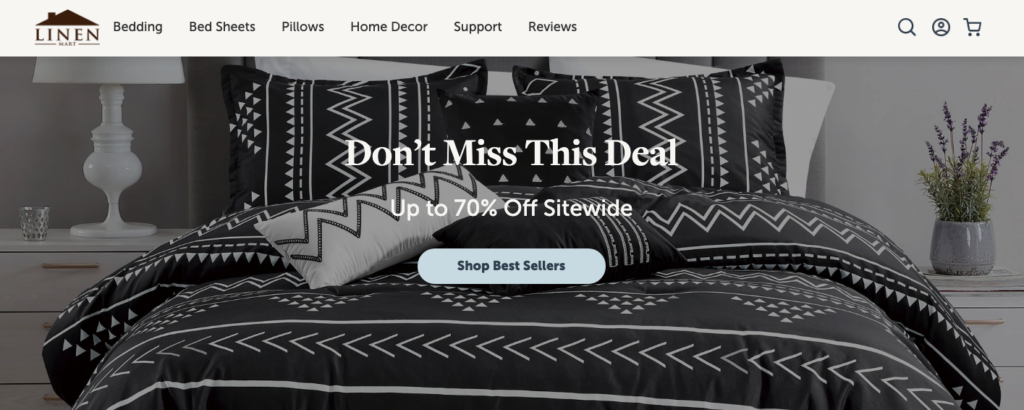
Task: Open the user account icon
Action: coord(940,27)
